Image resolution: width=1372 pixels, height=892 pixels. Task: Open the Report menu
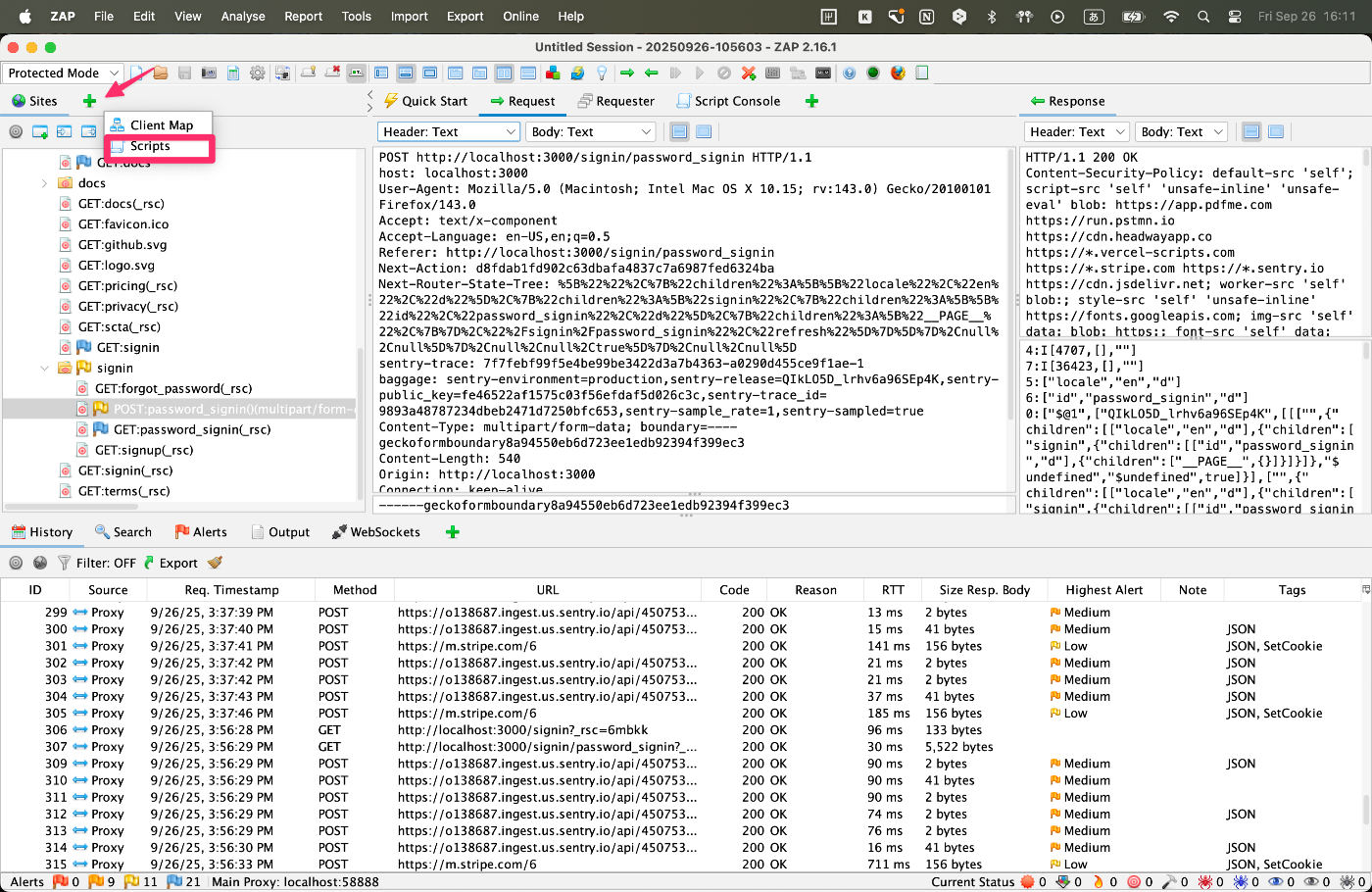click(x=303, y=16)
